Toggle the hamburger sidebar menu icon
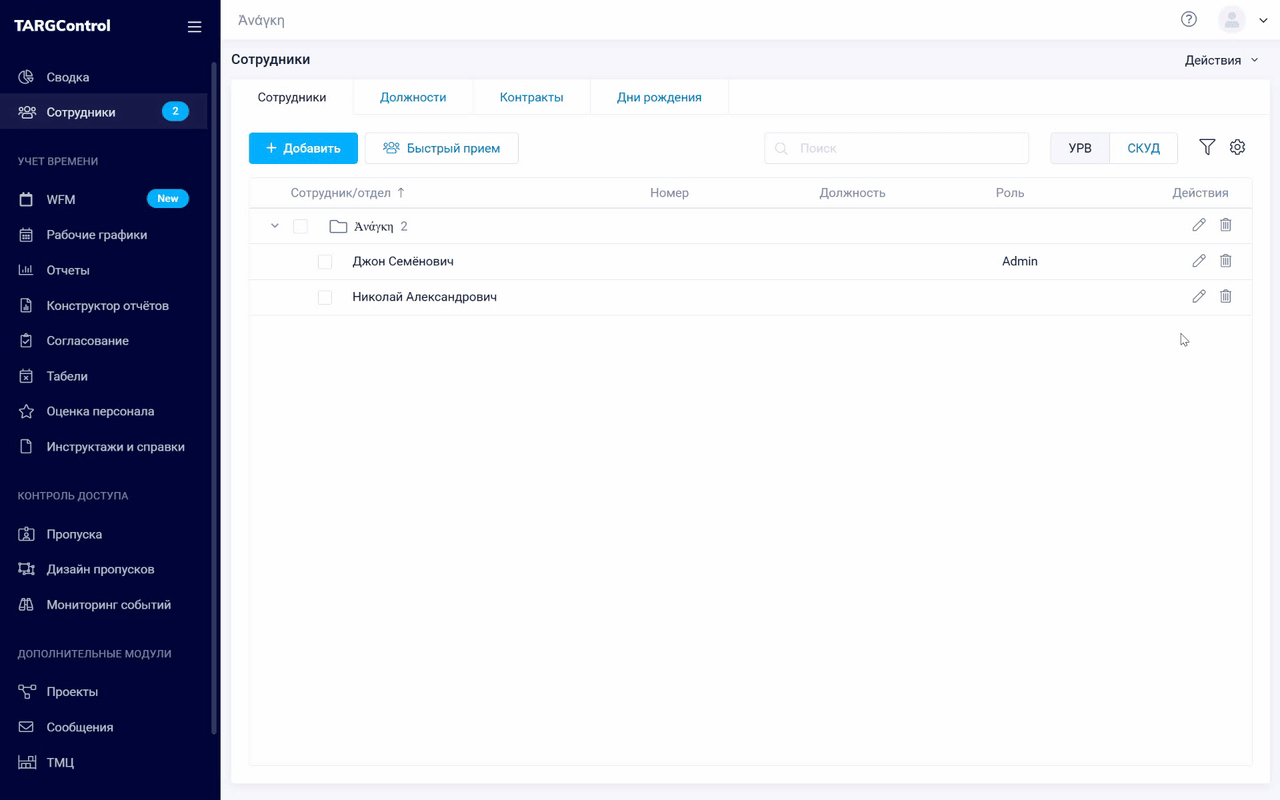This screenshot has height=800, width=1280. (x=194, y=27)
